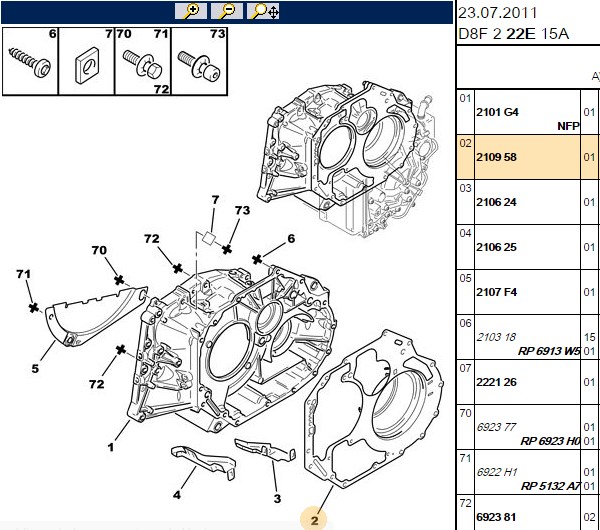
Task: Select part number 6922 H1
Action: (497, 472)
